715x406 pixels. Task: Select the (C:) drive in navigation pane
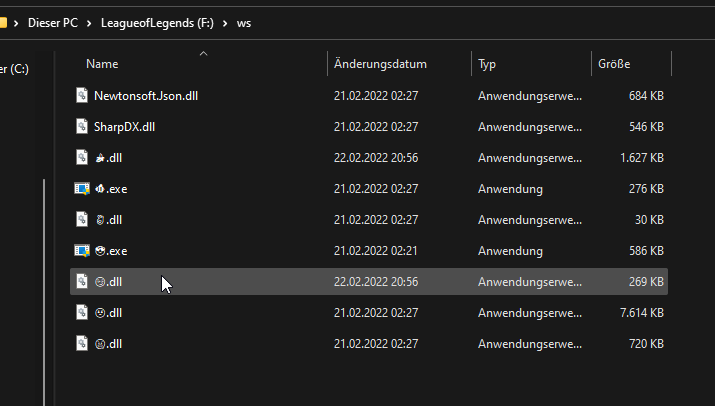coord(14,69)
